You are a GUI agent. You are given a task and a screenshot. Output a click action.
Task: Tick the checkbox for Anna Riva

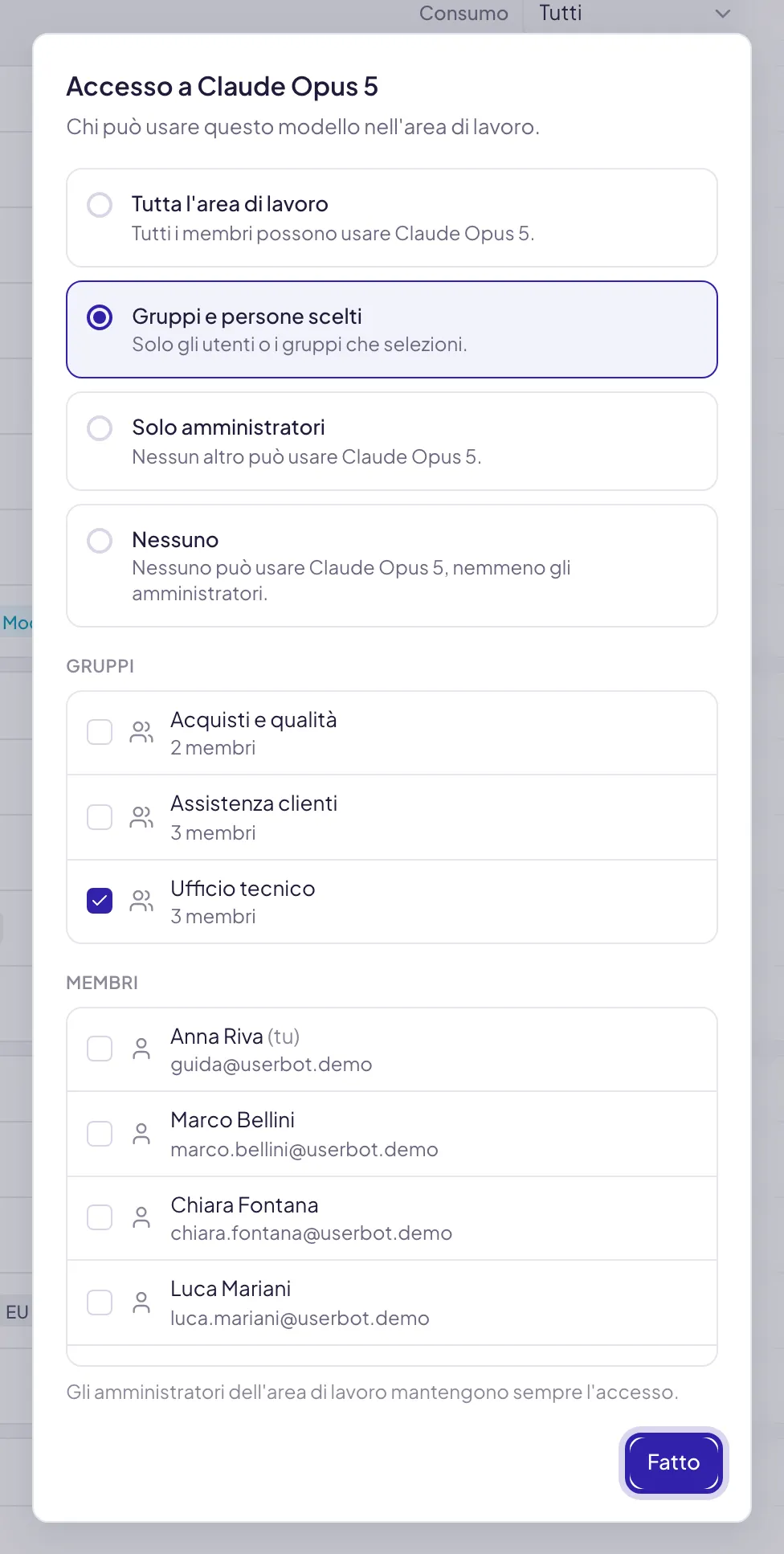100,1049
